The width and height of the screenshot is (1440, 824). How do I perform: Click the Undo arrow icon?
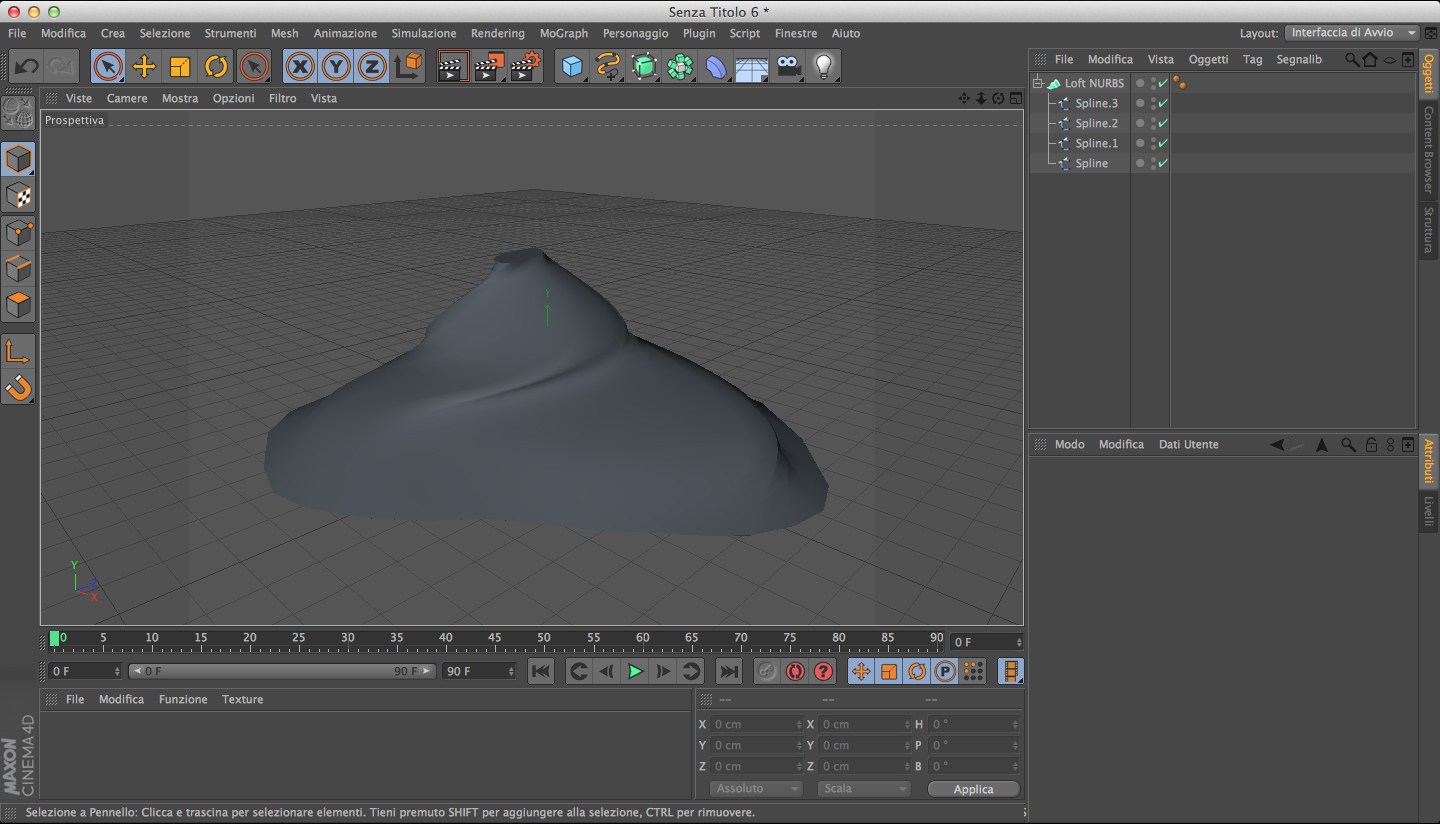point(27,67)
